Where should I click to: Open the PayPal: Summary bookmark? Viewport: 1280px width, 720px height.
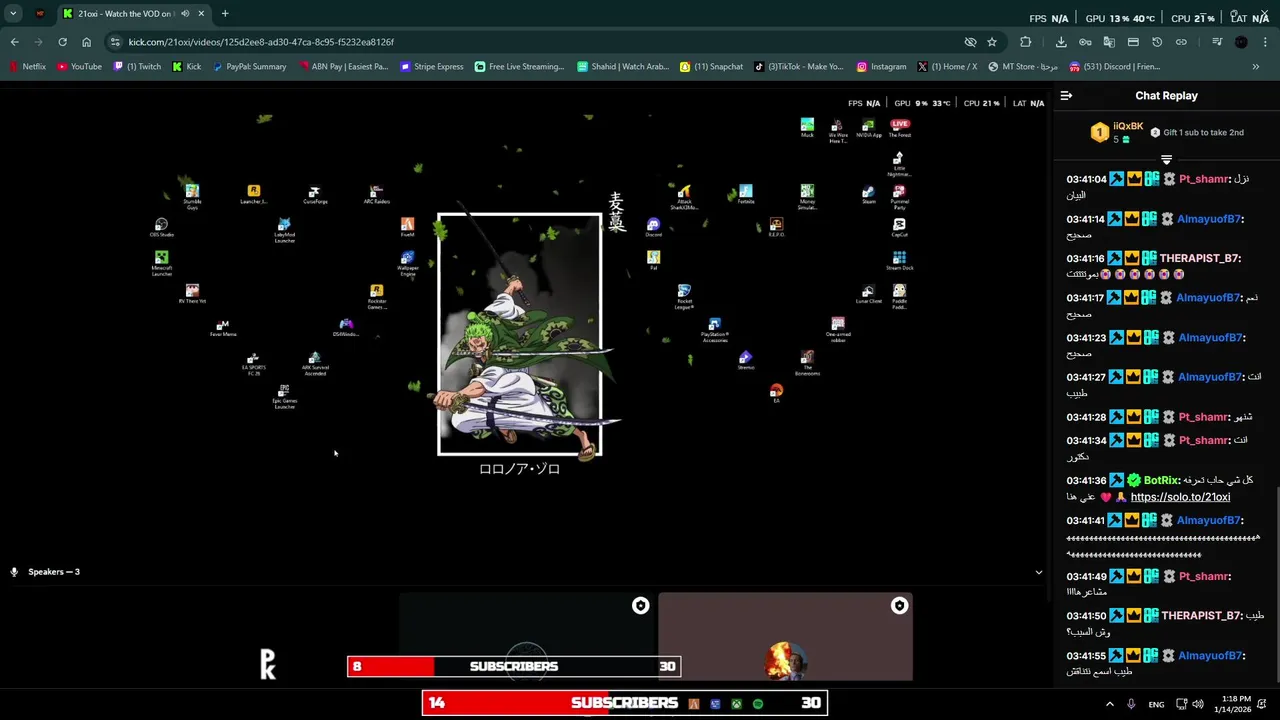coord(249,67)
